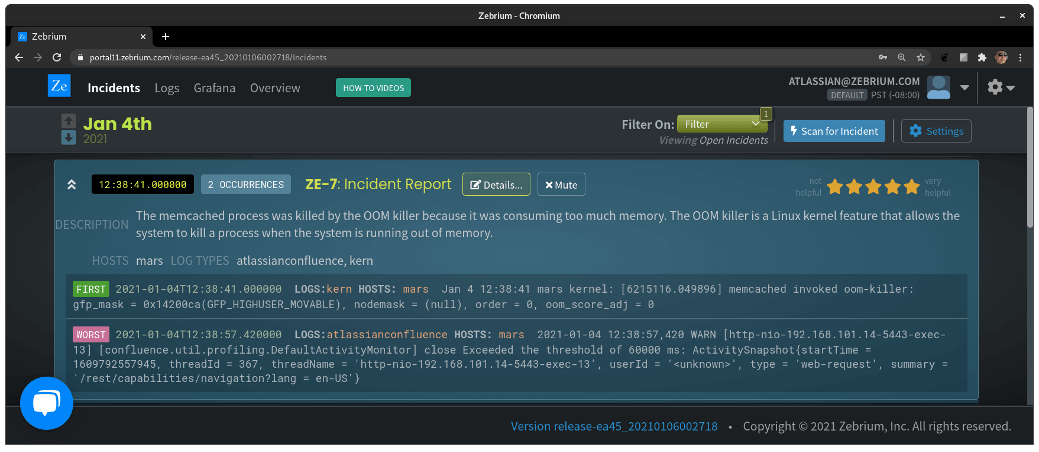The image size is (1039, 452).
Task: Click the DEFAULT deployment badge
Action: (x=847, y=95)
